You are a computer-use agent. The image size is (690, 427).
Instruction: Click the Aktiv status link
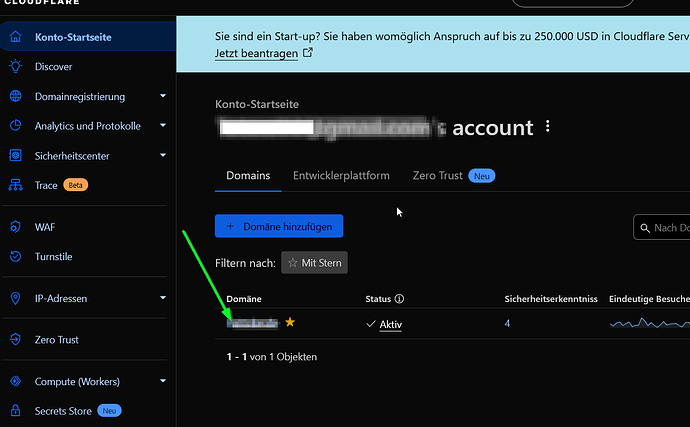point(390,324)
